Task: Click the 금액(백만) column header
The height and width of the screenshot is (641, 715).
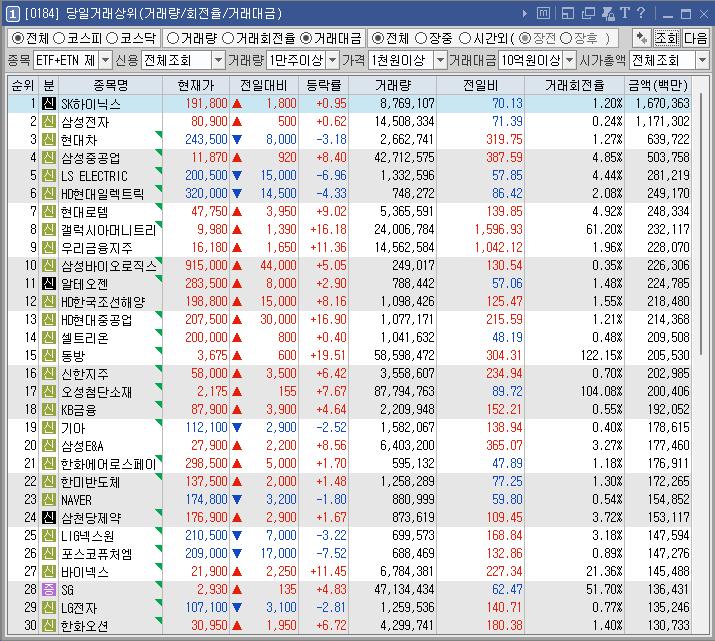Action: pos(658,85)
